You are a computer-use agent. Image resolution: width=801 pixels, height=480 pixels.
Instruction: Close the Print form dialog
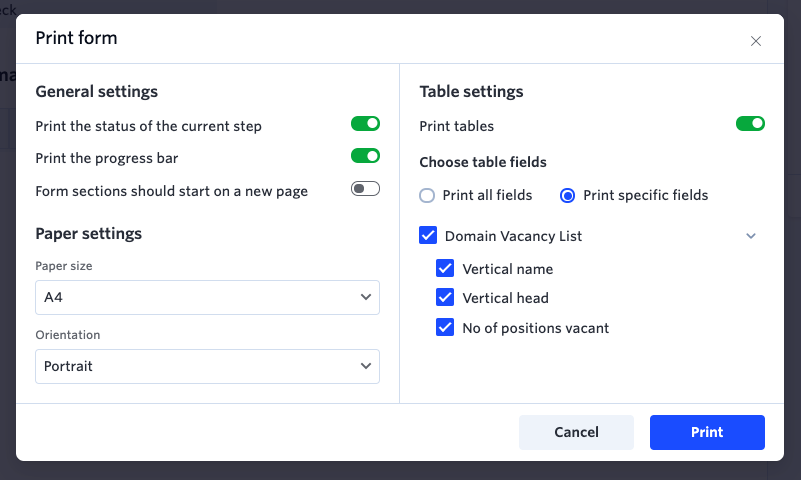click(756, 41)
